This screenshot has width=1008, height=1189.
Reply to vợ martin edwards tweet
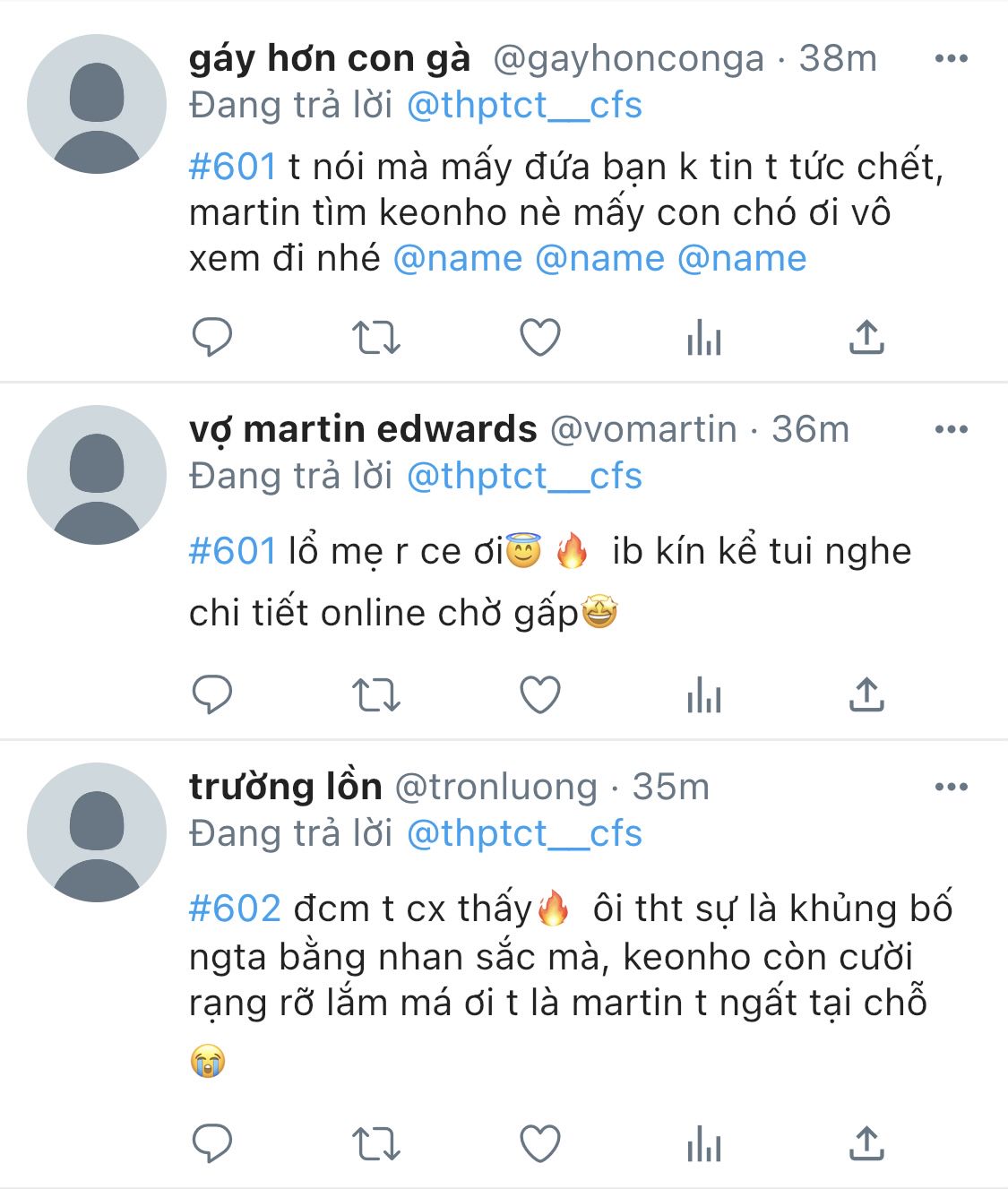click(x=212, y=694)
